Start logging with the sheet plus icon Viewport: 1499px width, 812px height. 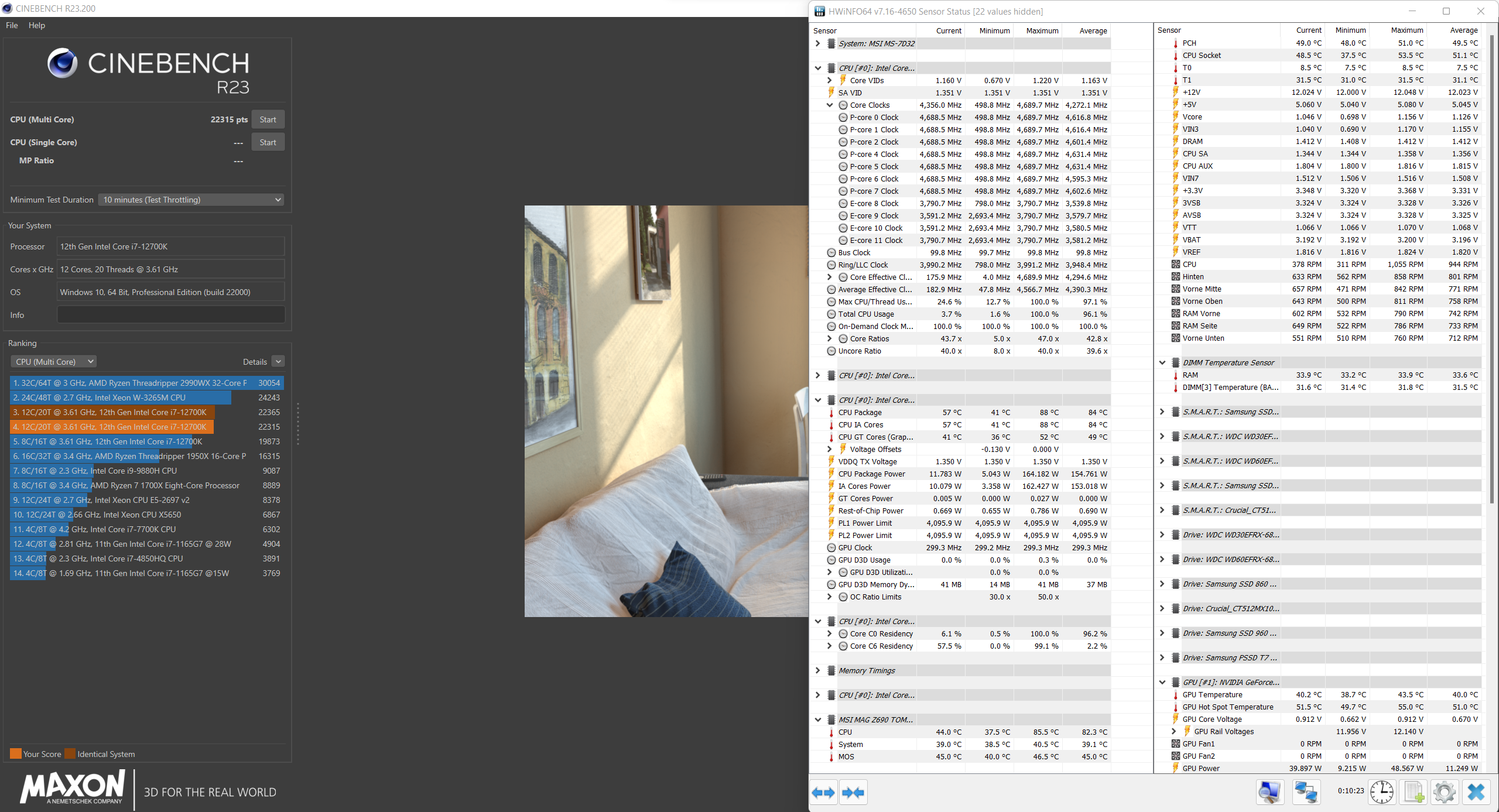pyautogui.click(x=1414, y=793)
